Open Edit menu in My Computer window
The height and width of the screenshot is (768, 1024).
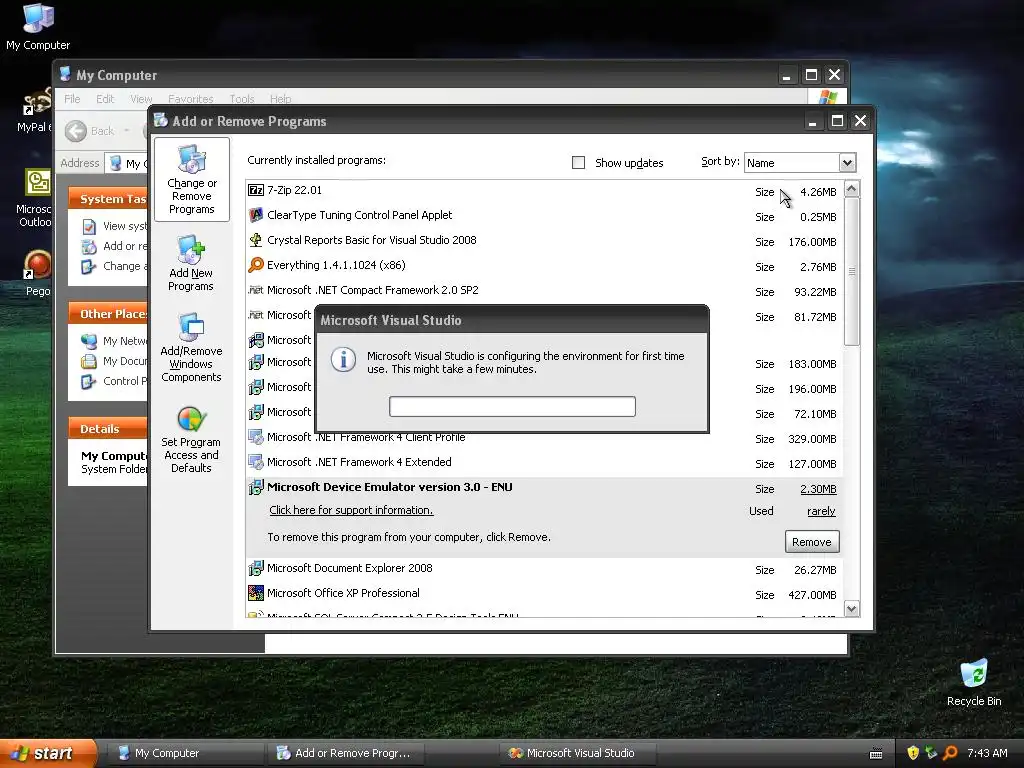coord(104,99)
